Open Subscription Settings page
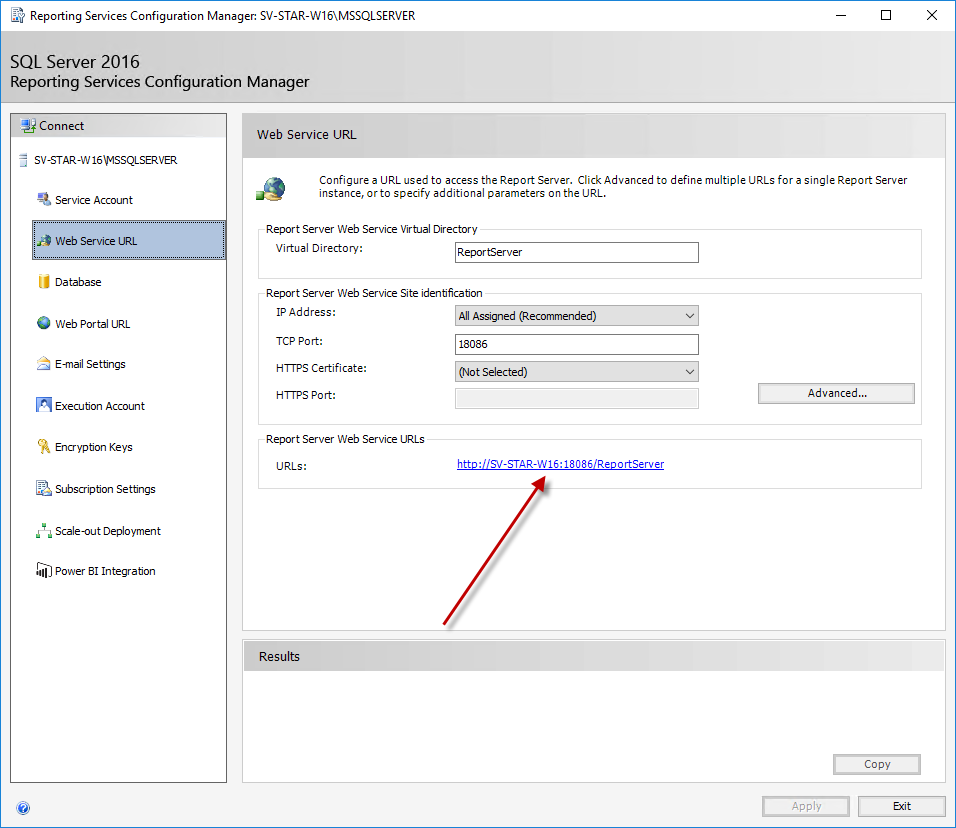956x828 pixels. 105,489
